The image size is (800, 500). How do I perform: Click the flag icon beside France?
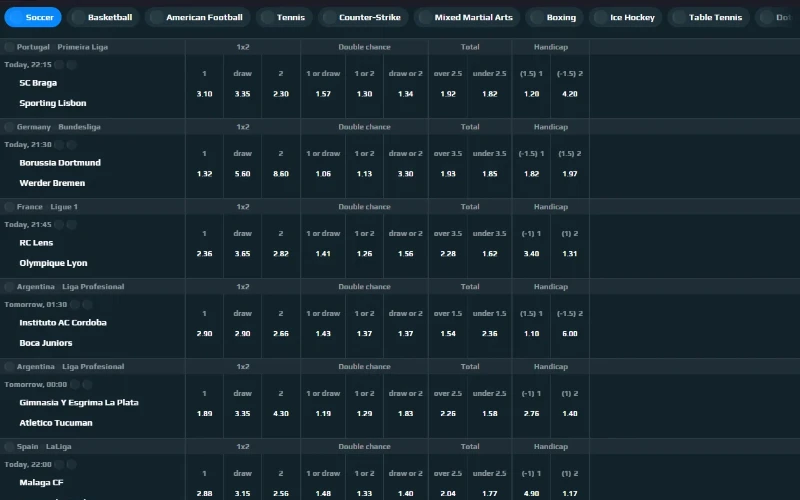[9, 207]
